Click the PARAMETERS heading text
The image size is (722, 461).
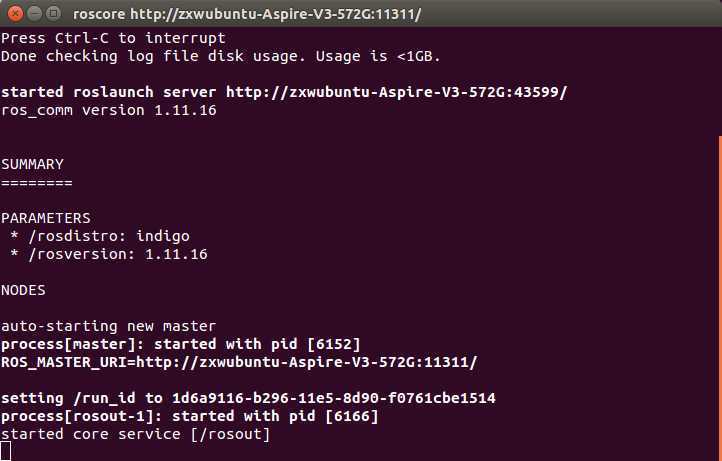46,218
